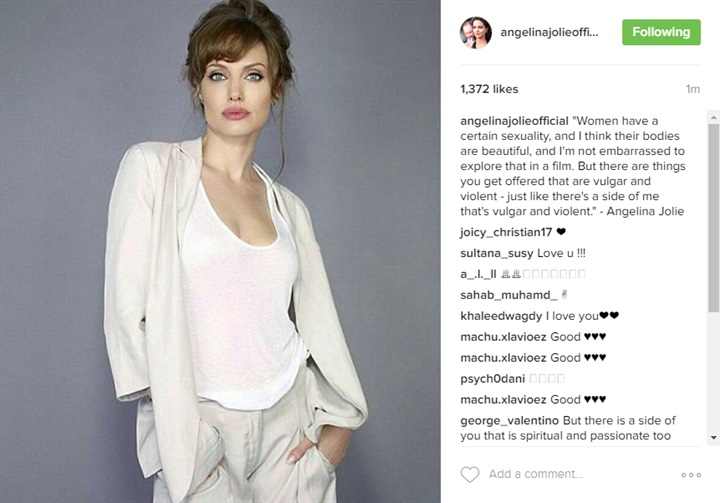Click the comments scrollbar down arrow
The width and height of the screenshot is (720, 503).
point(714,438)
